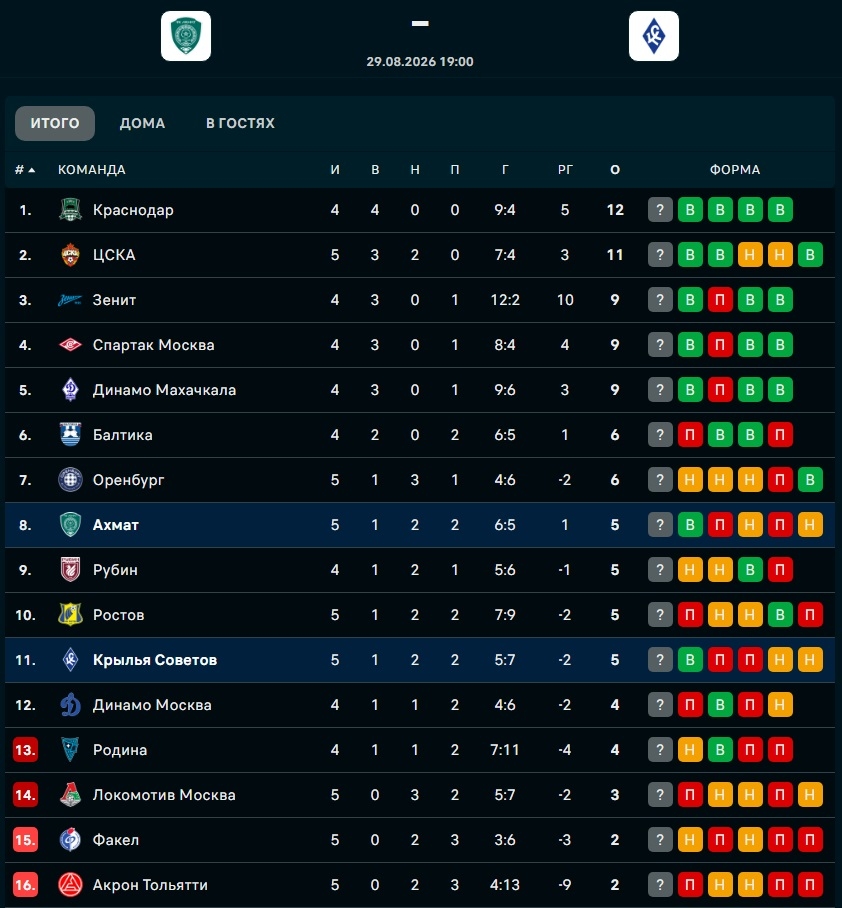
Task: Click Ахмат's first green В form badge
Action: tap(690, 525)
